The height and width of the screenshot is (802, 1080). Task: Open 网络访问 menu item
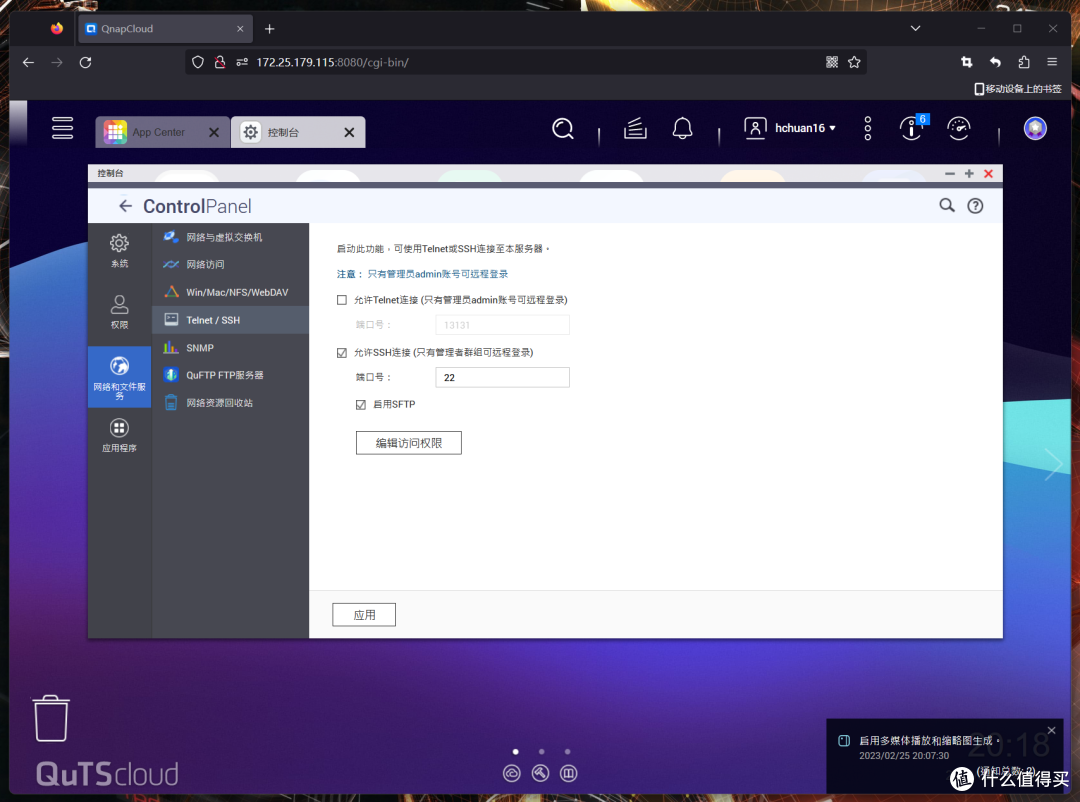click(x=230, y=265)
